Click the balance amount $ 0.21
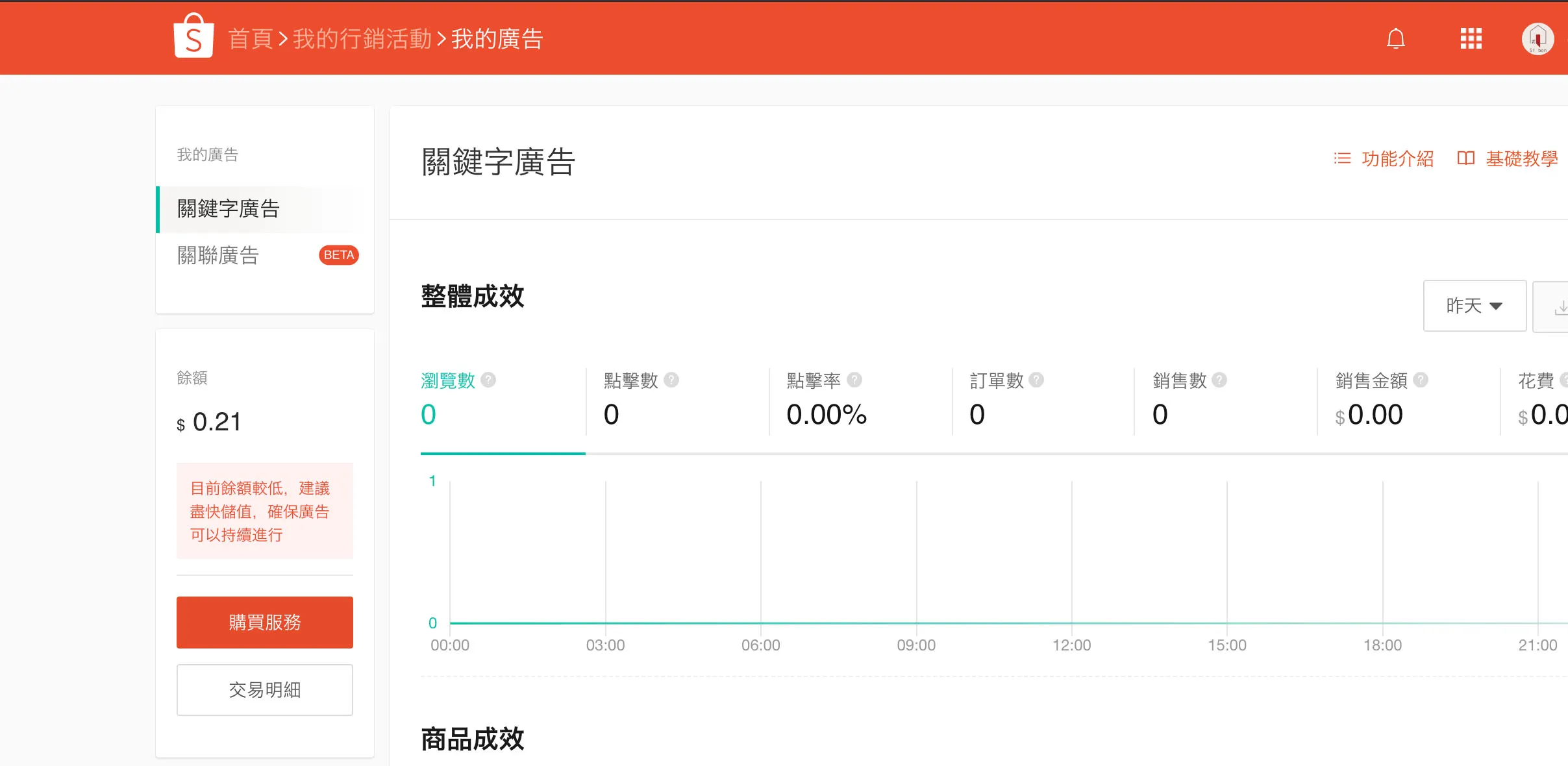 (x=209, y=422)
